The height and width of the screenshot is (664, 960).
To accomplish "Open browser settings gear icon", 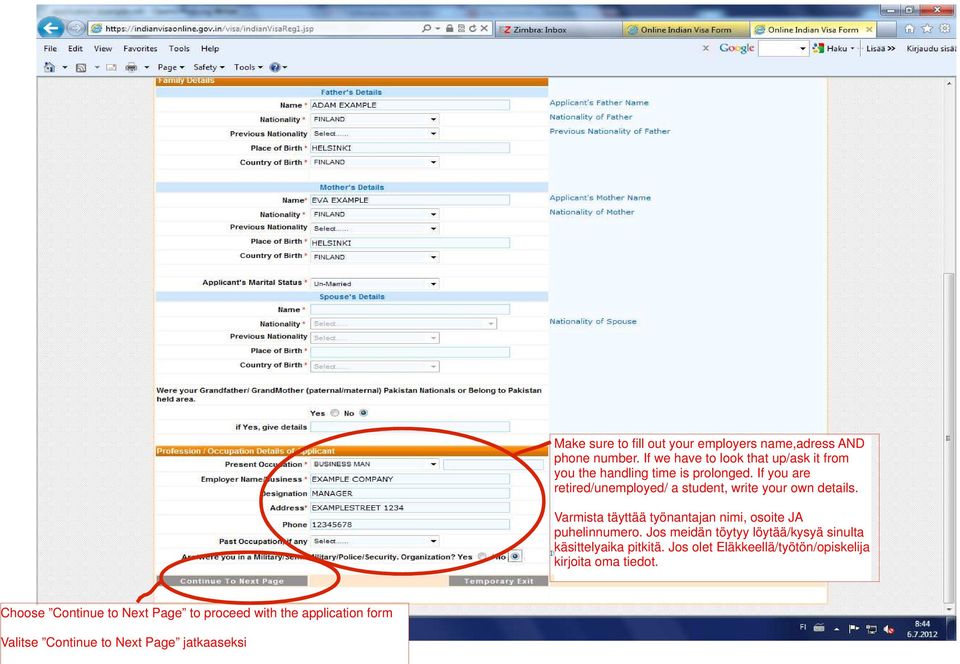I will 945,29.
